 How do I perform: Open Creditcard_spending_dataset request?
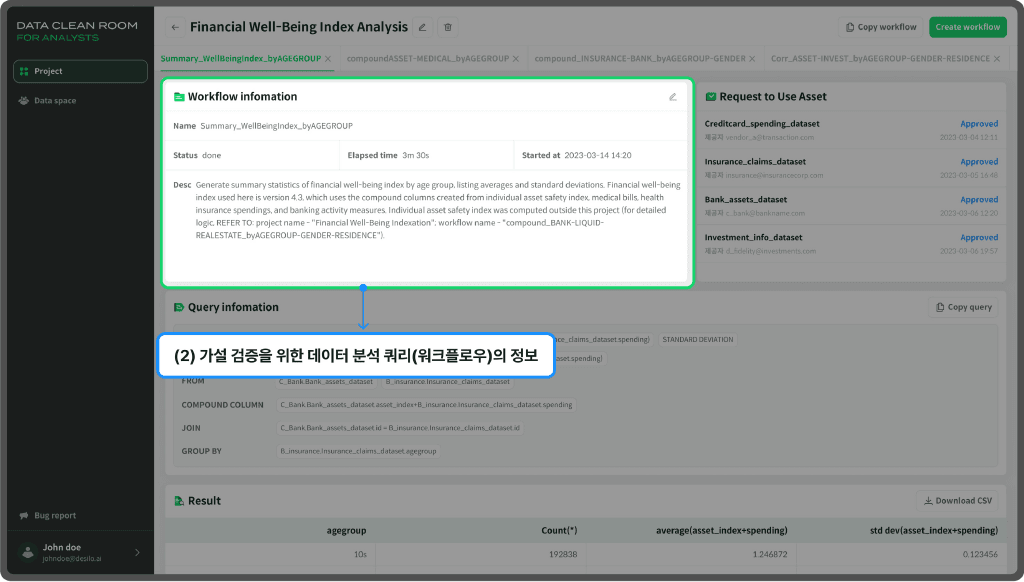[x=851, y=130]
